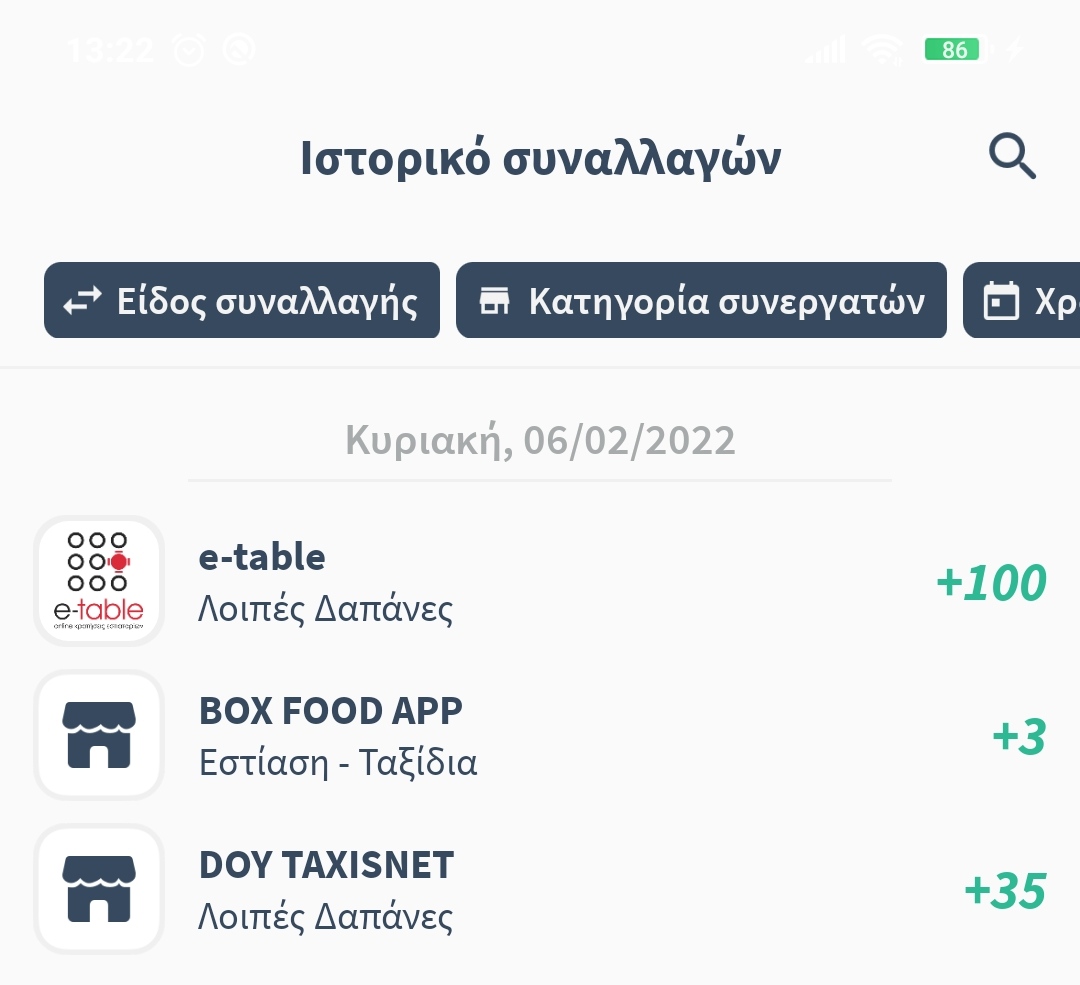Image resolution: width=1080 pixels, height=985 pixels.
Task: Expand the Κατηγορία συνεργατών filter
Action: [x=701, y=300]
